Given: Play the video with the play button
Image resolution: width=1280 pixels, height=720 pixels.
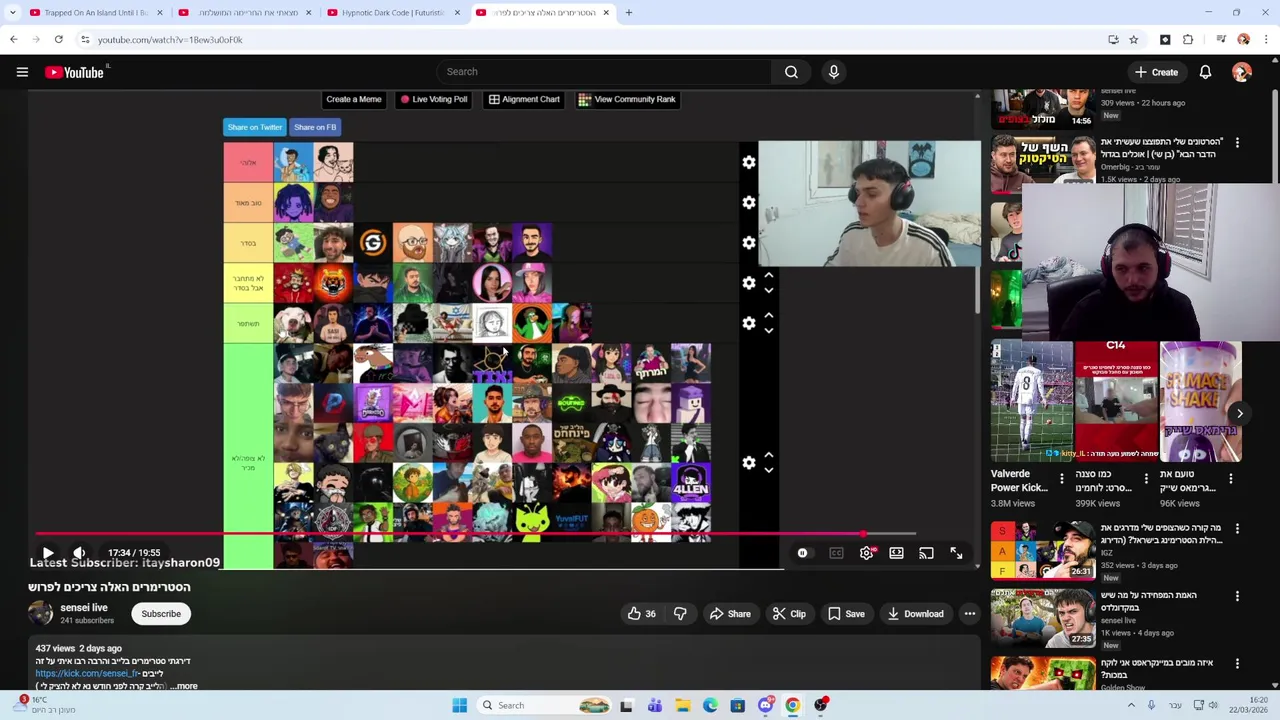Looking at the screenshot, I should (x=48, y=553).
